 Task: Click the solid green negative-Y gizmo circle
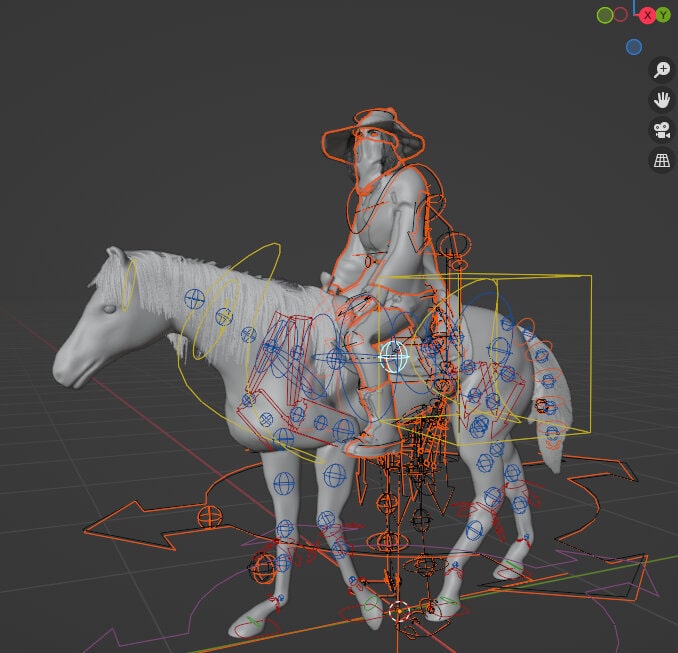point(604,15)
